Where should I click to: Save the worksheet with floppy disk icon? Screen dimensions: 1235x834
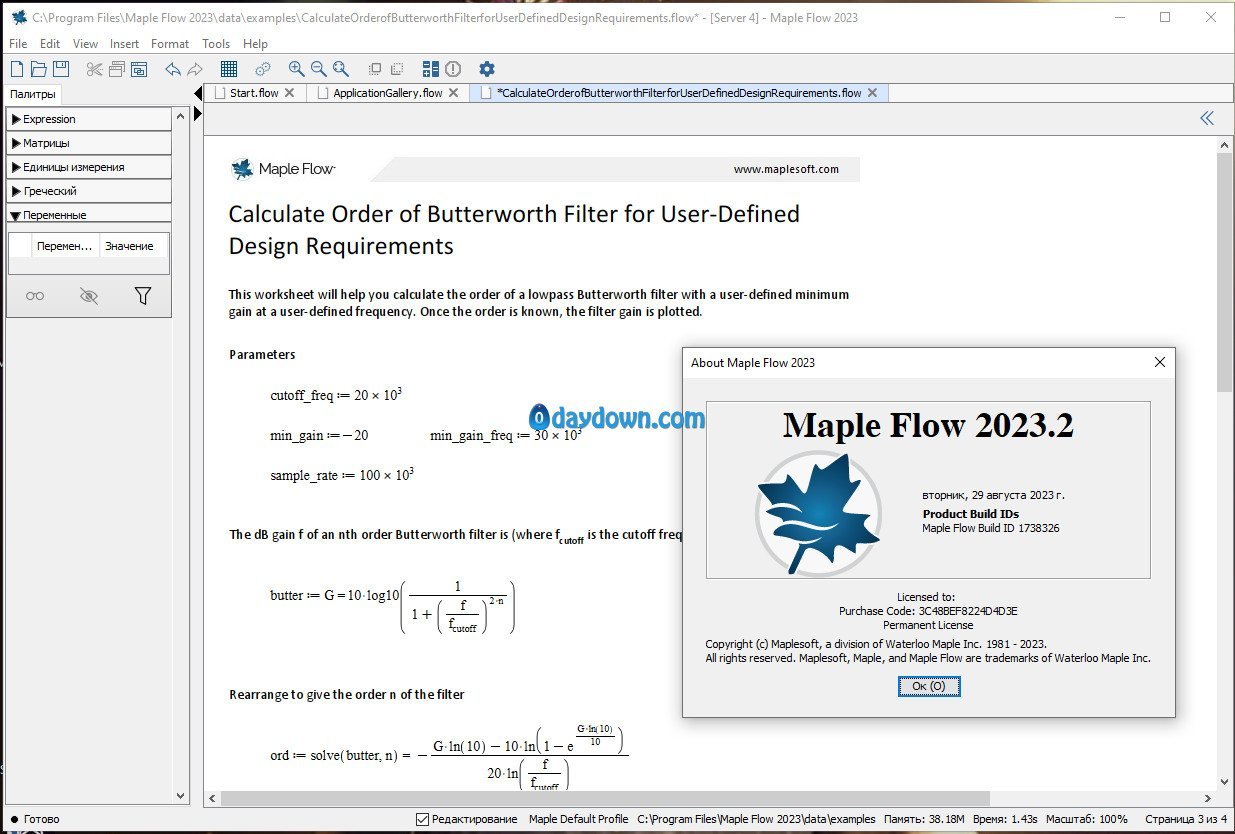pos(61,69)
